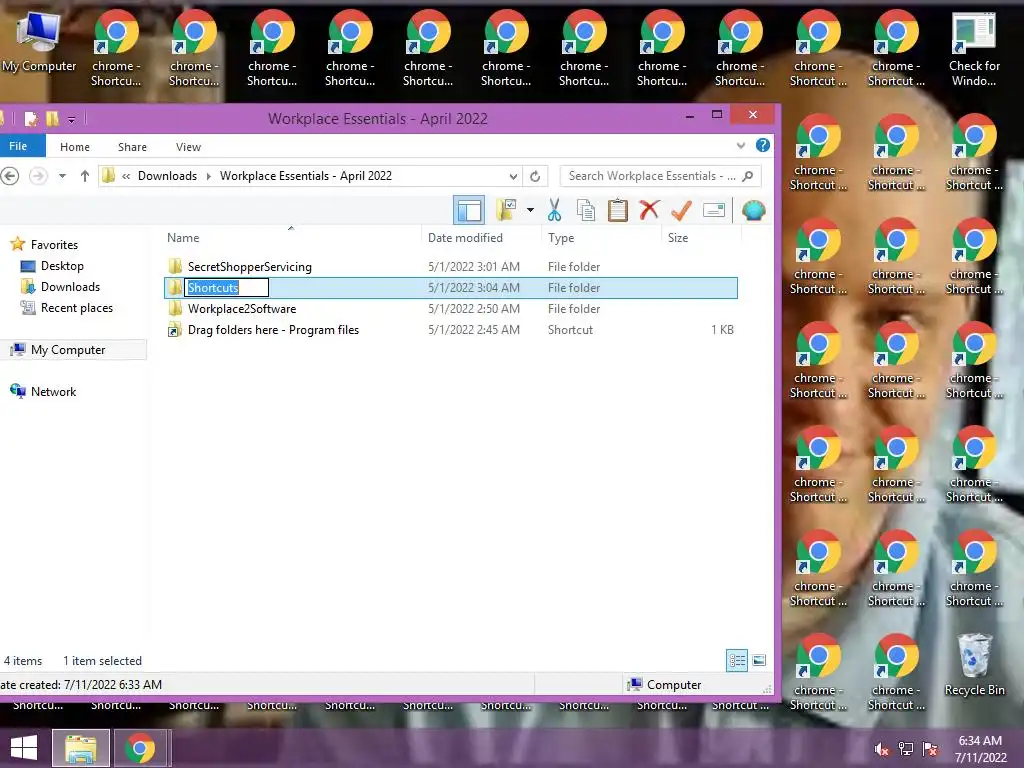This screenshot has width=1024, height=768.
Task: Select My Computer in navigation pane
Action: click(x=68, y=350)
